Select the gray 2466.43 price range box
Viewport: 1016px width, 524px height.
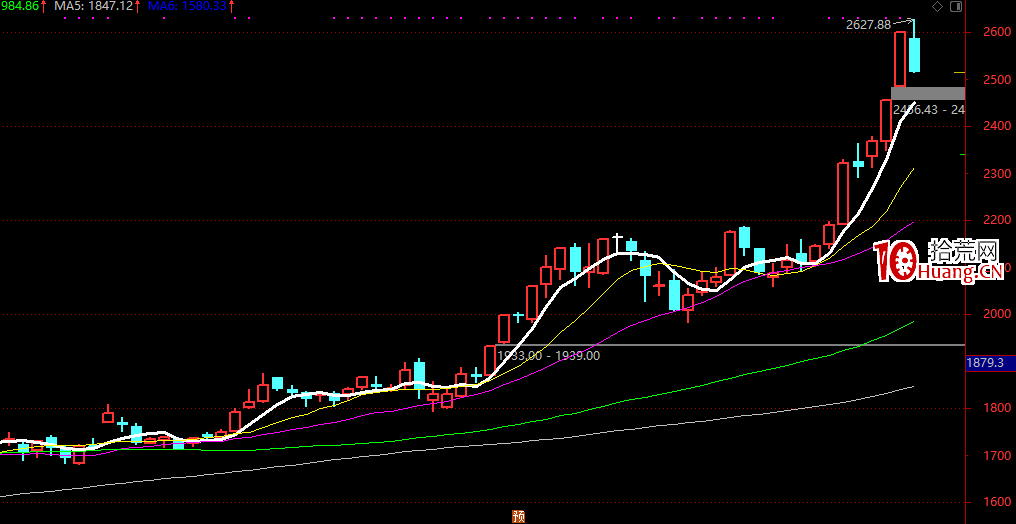coord(928,93)
